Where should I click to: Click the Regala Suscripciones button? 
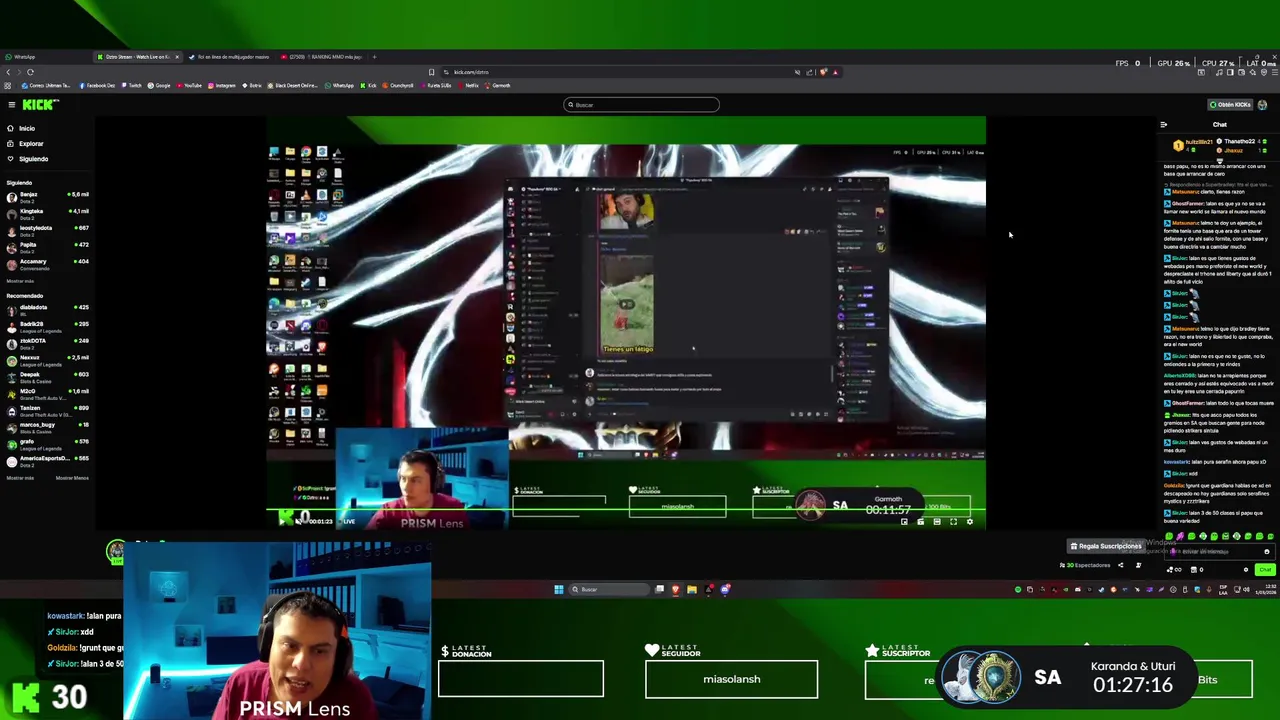pos(1106,546)
